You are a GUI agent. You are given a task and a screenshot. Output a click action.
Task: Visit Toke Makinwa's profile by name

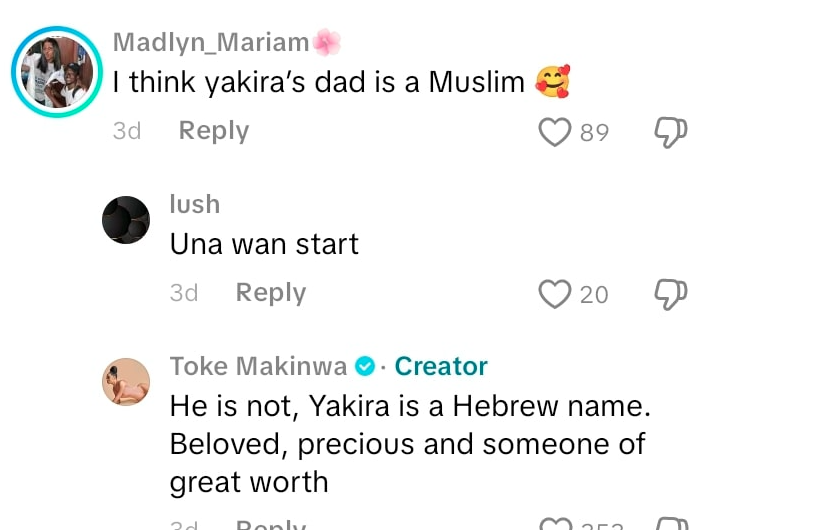point(258,367)
